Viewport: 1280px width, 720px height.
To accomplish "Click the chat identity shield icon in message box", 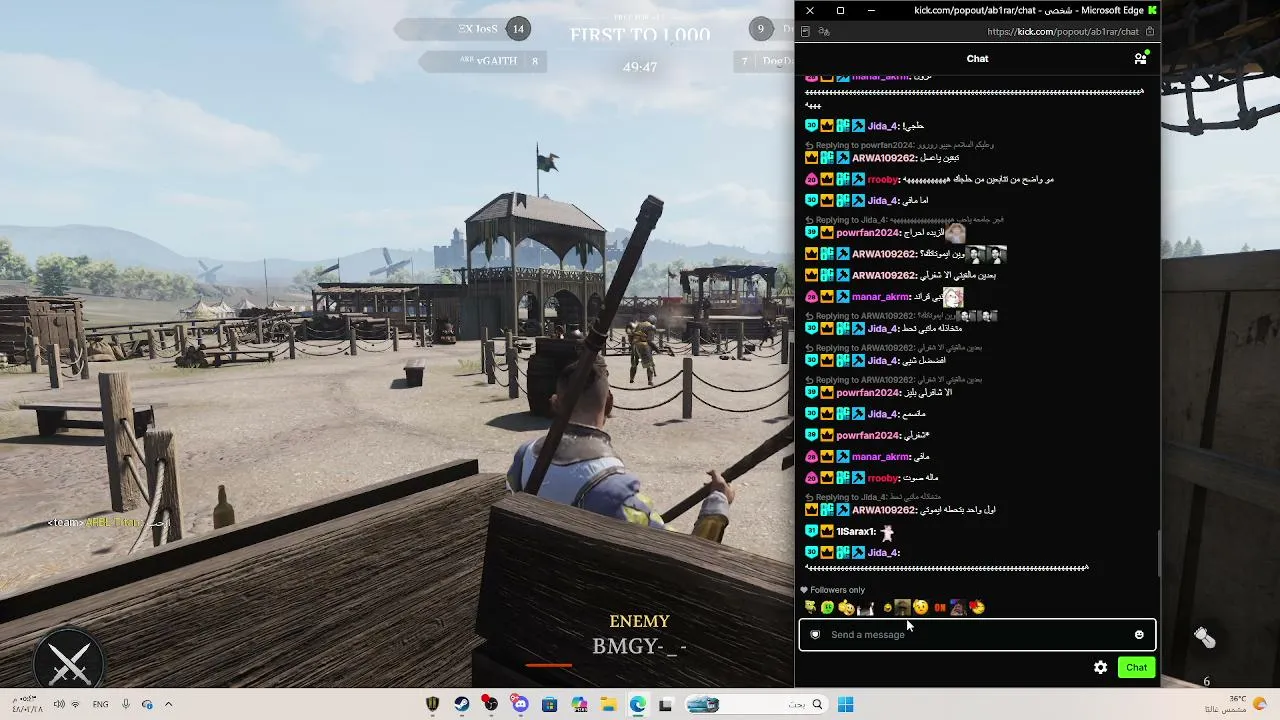I will click(x=815, y=635).
